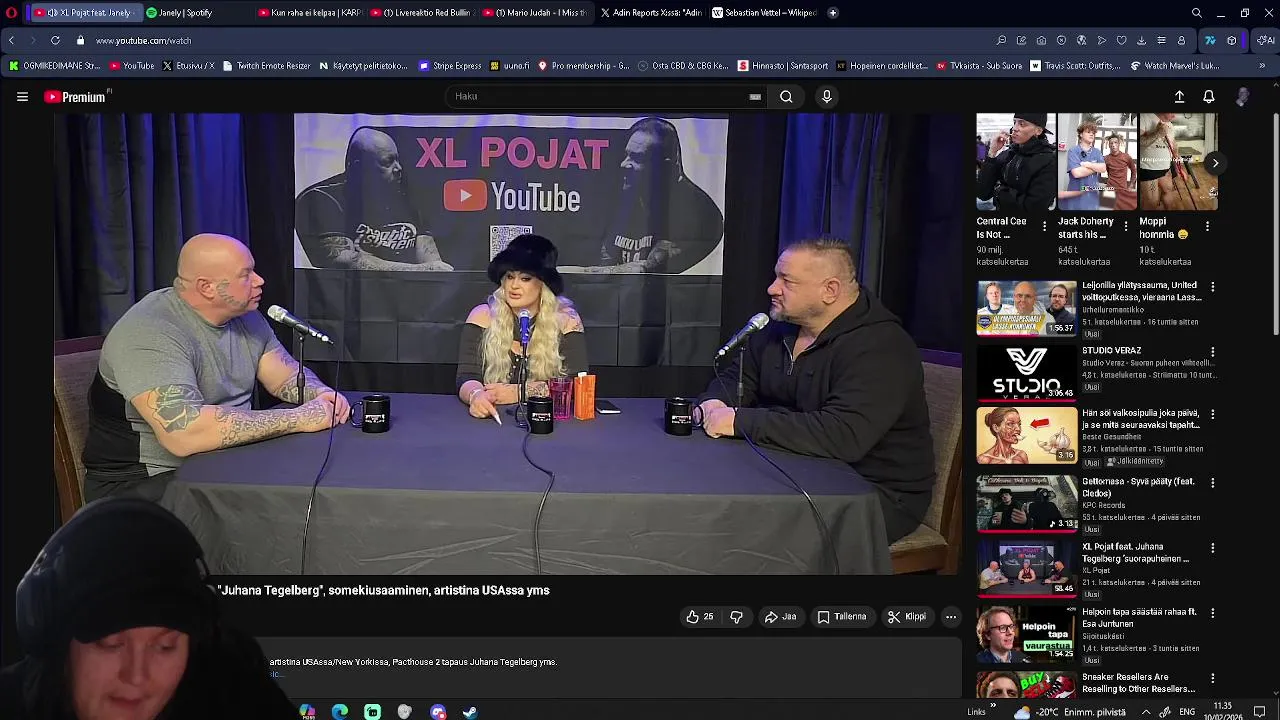Click the main video player
The image size is (1280, 720).
point(508,343)
